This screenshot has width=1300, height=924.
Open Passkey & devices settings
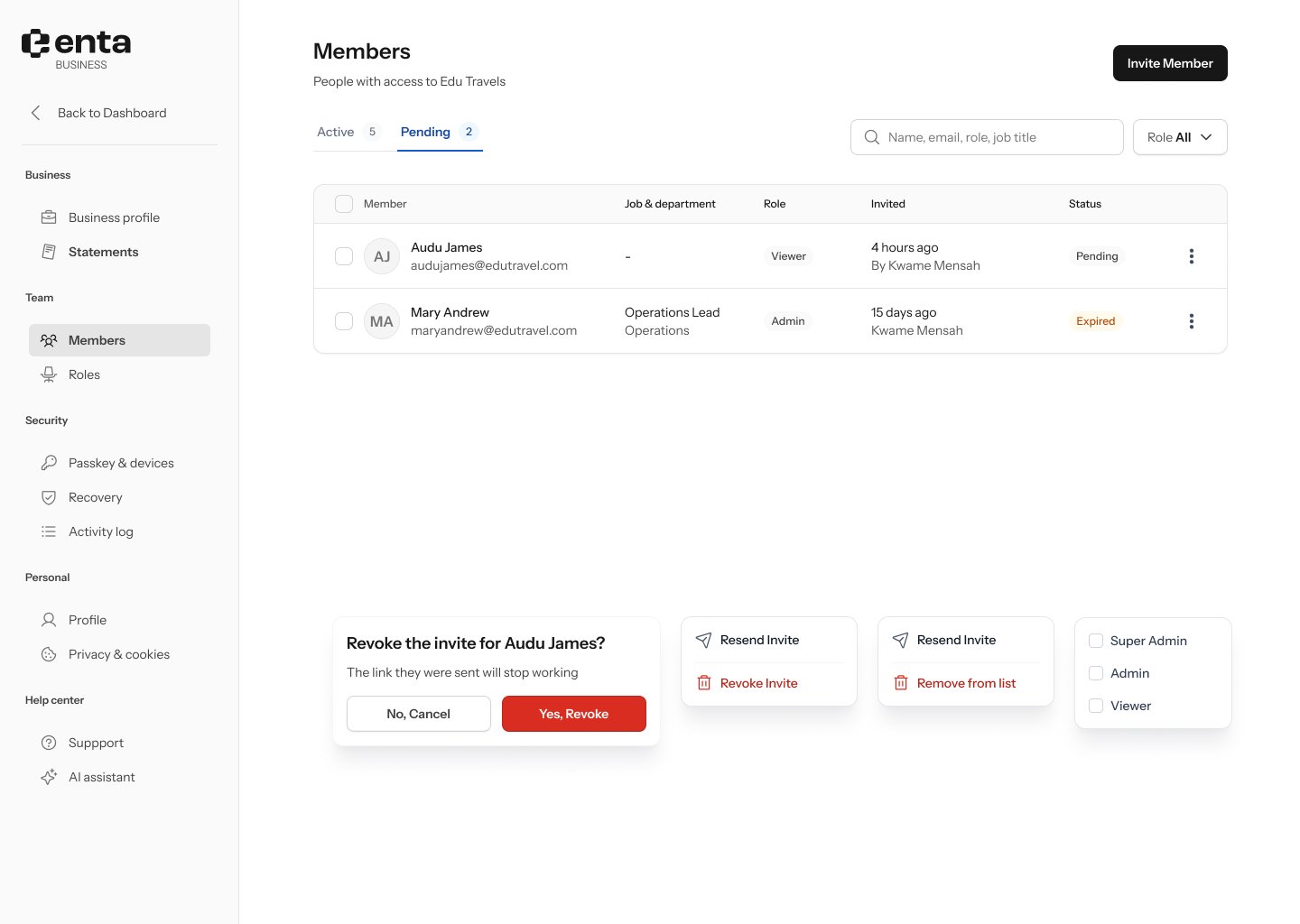(119, 463)
